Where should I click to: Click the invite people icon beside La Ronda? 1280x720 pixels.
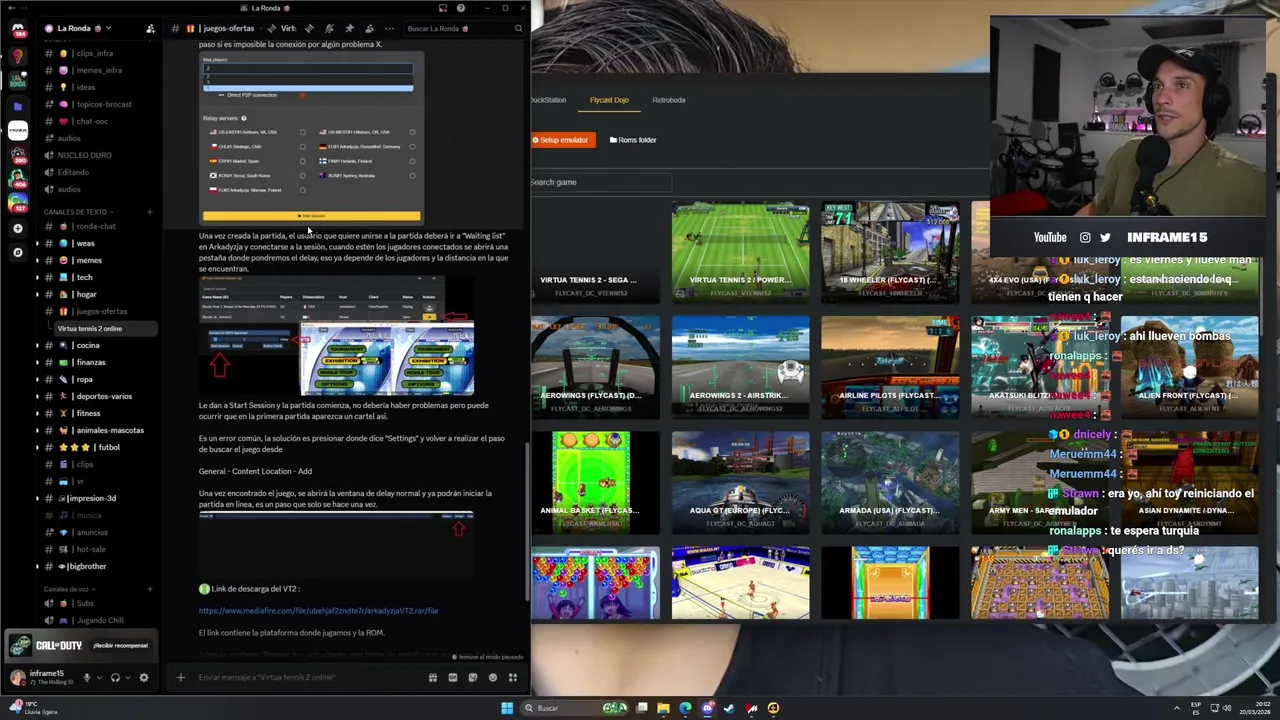tap(150, 28)
